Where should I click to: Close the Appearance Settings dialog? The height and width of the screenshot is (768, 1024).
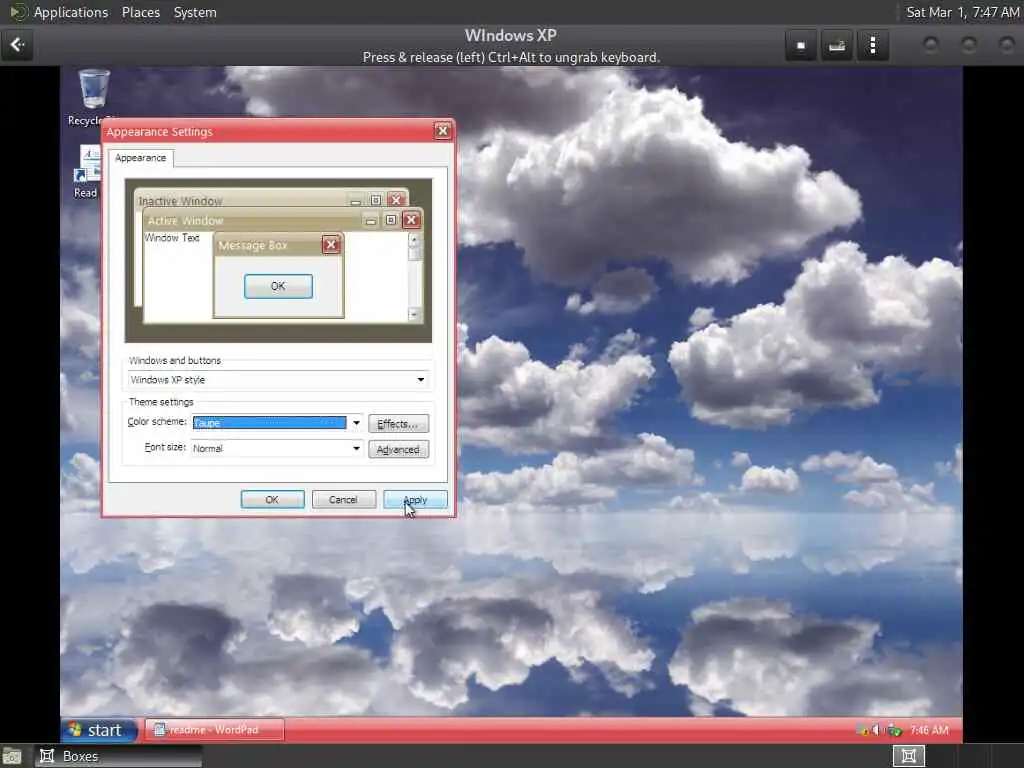pos(443,131)
